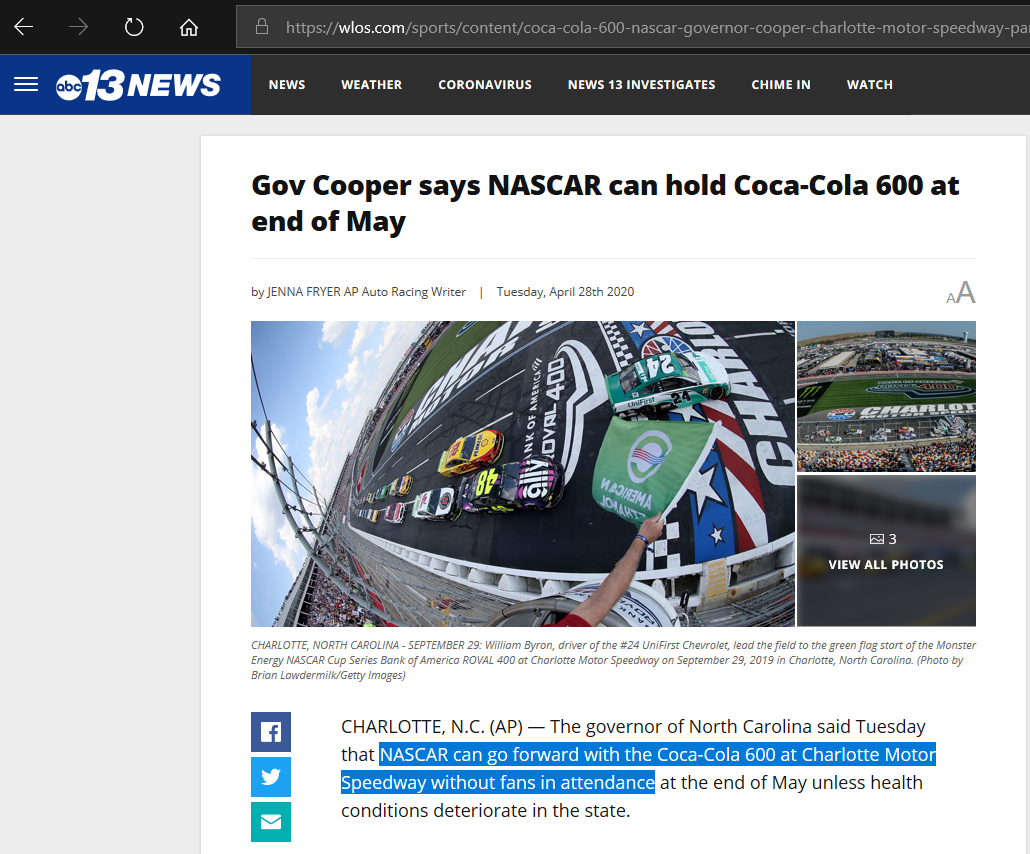Click the ABC 13 News logo
The width and height of the screenshot is (1030, 854).
pos(139,85)
